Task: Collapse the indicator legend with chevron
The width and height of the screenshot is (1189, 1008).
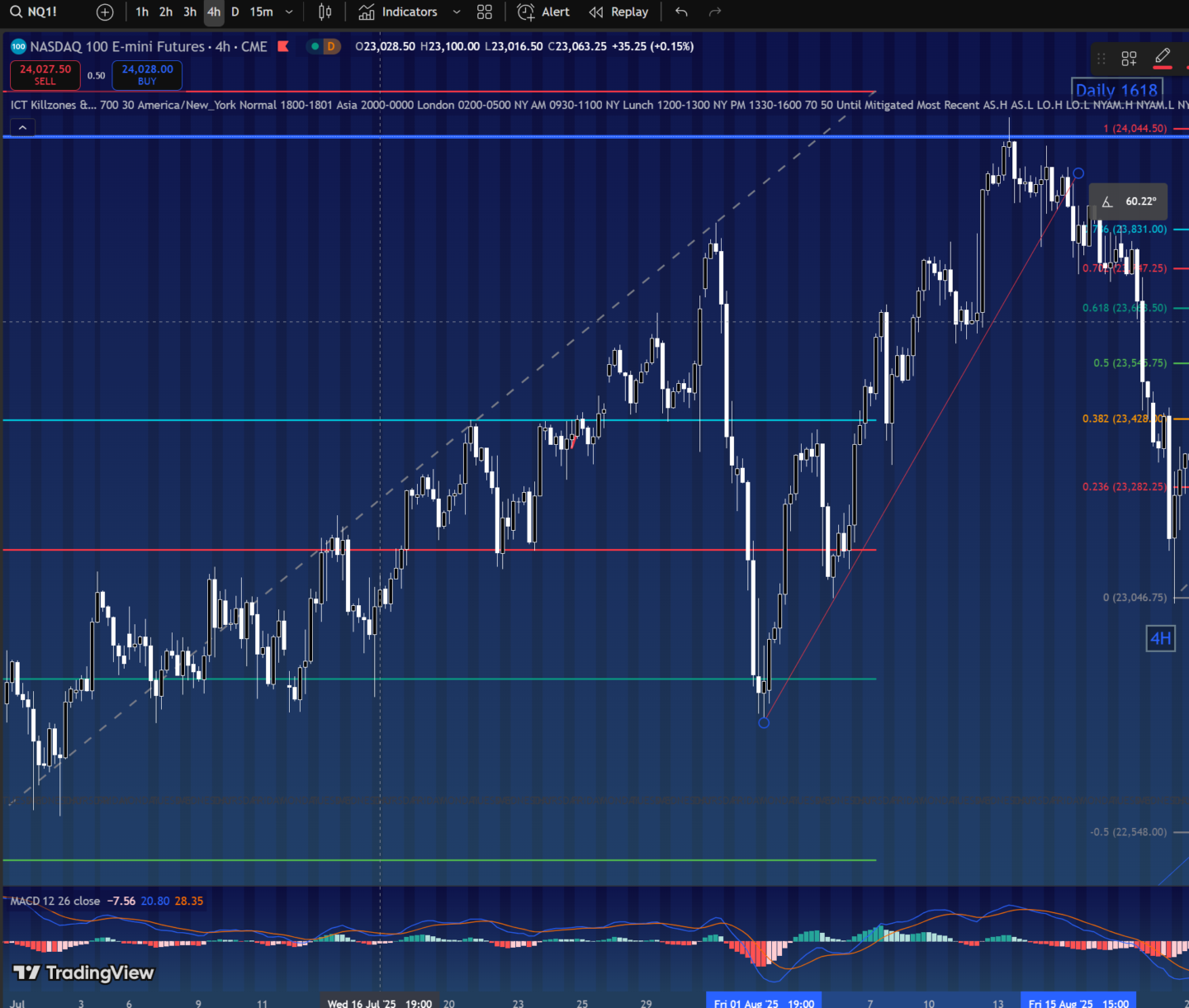Action: pyautogui.click(x=22, y=127)
